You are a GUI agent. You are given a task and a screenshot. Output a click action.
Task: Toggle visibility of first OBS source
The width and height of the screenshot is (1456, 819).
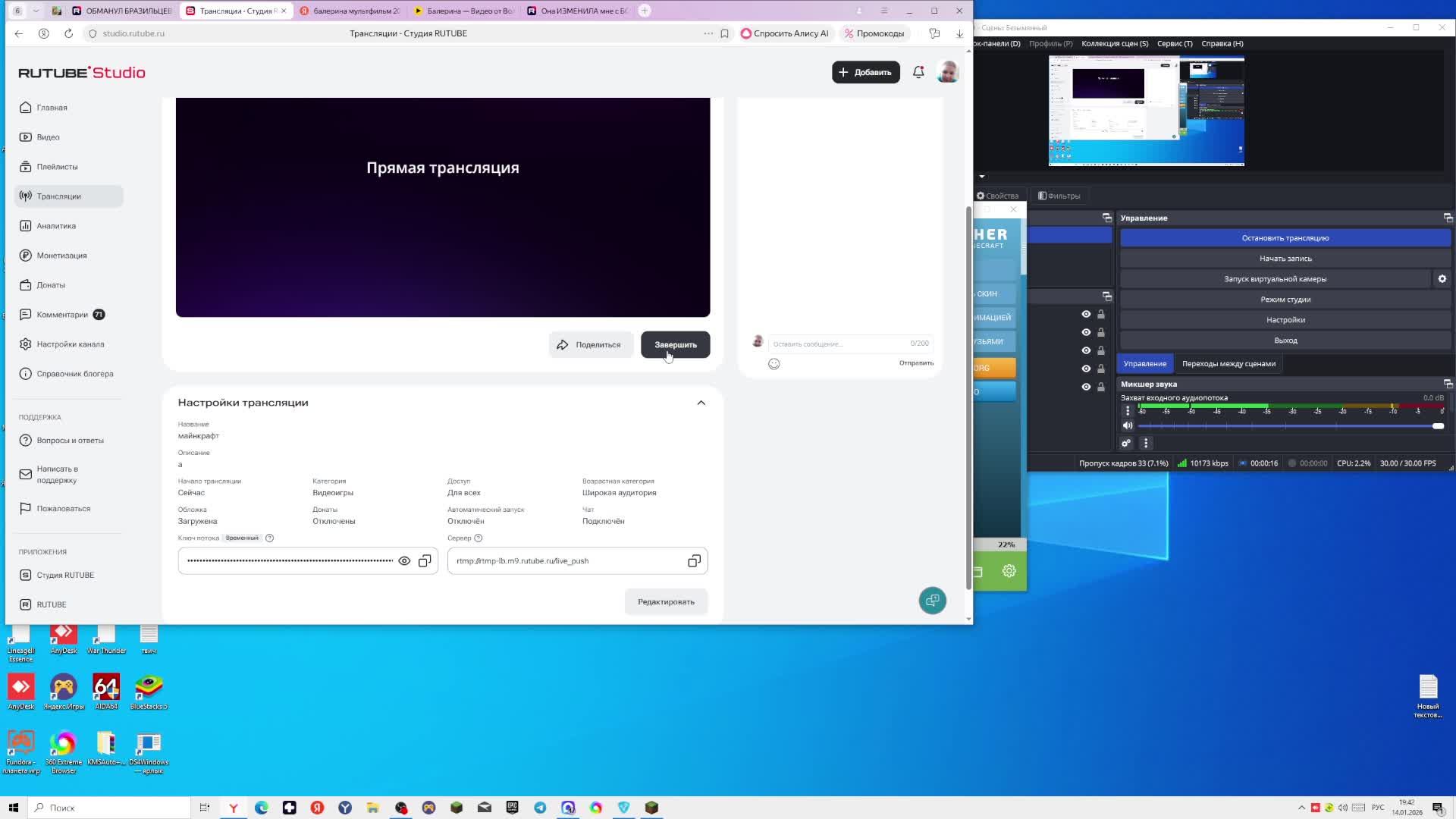pos(1086,314)
